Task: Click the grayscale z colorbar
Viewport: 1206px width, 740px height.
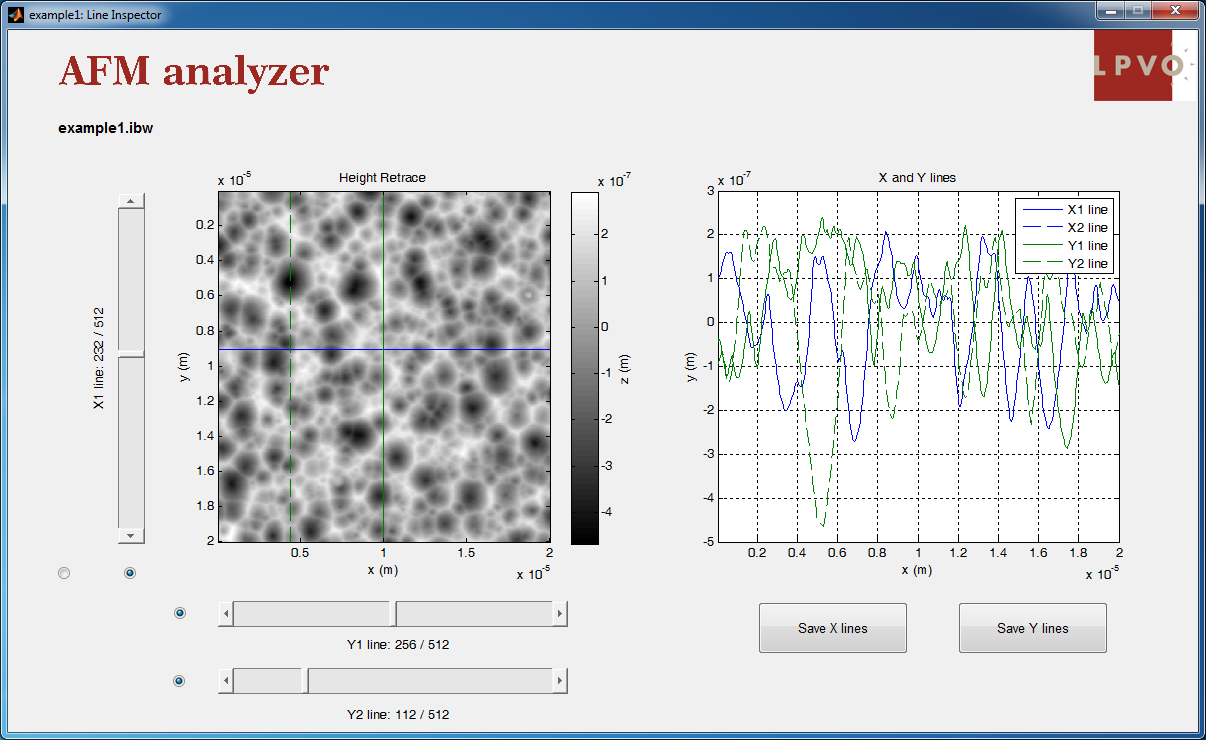Action: [x=584, y=367]
